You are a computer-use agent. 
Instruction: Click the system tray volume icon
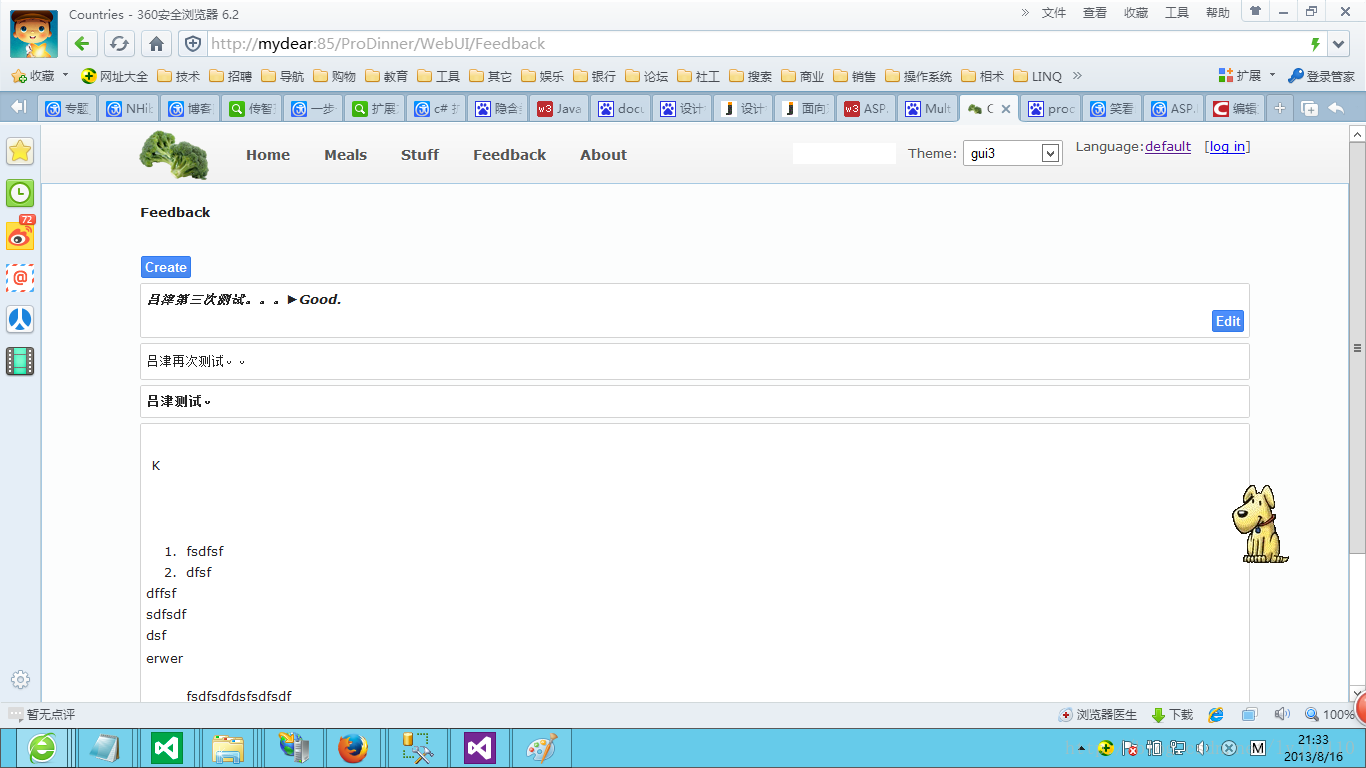[1203, 748]
